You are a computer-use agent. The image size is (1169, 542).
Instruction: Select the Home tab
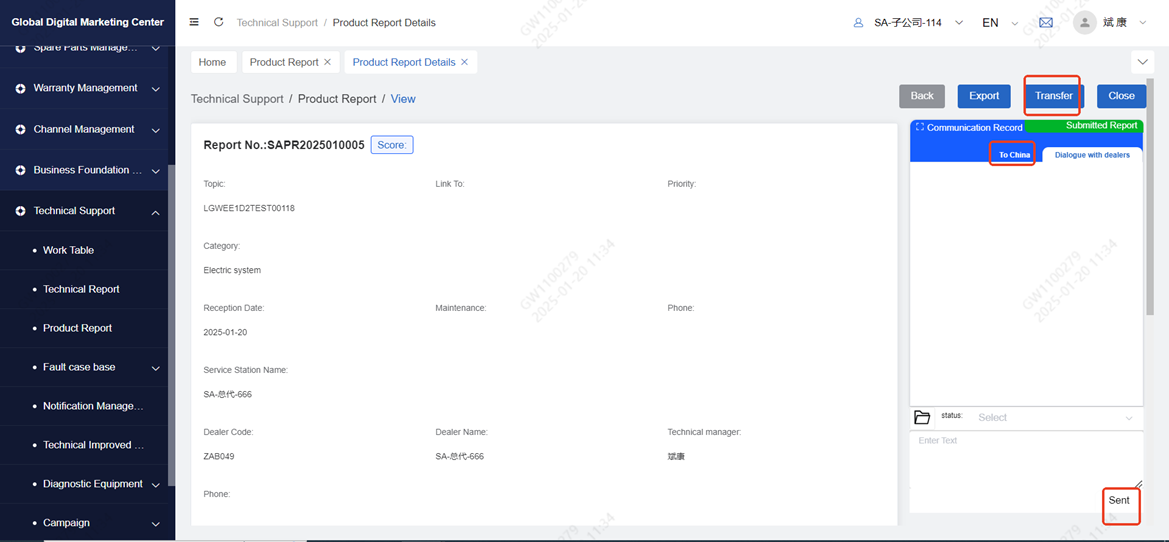pyautogui.click(x=213, y=62)
